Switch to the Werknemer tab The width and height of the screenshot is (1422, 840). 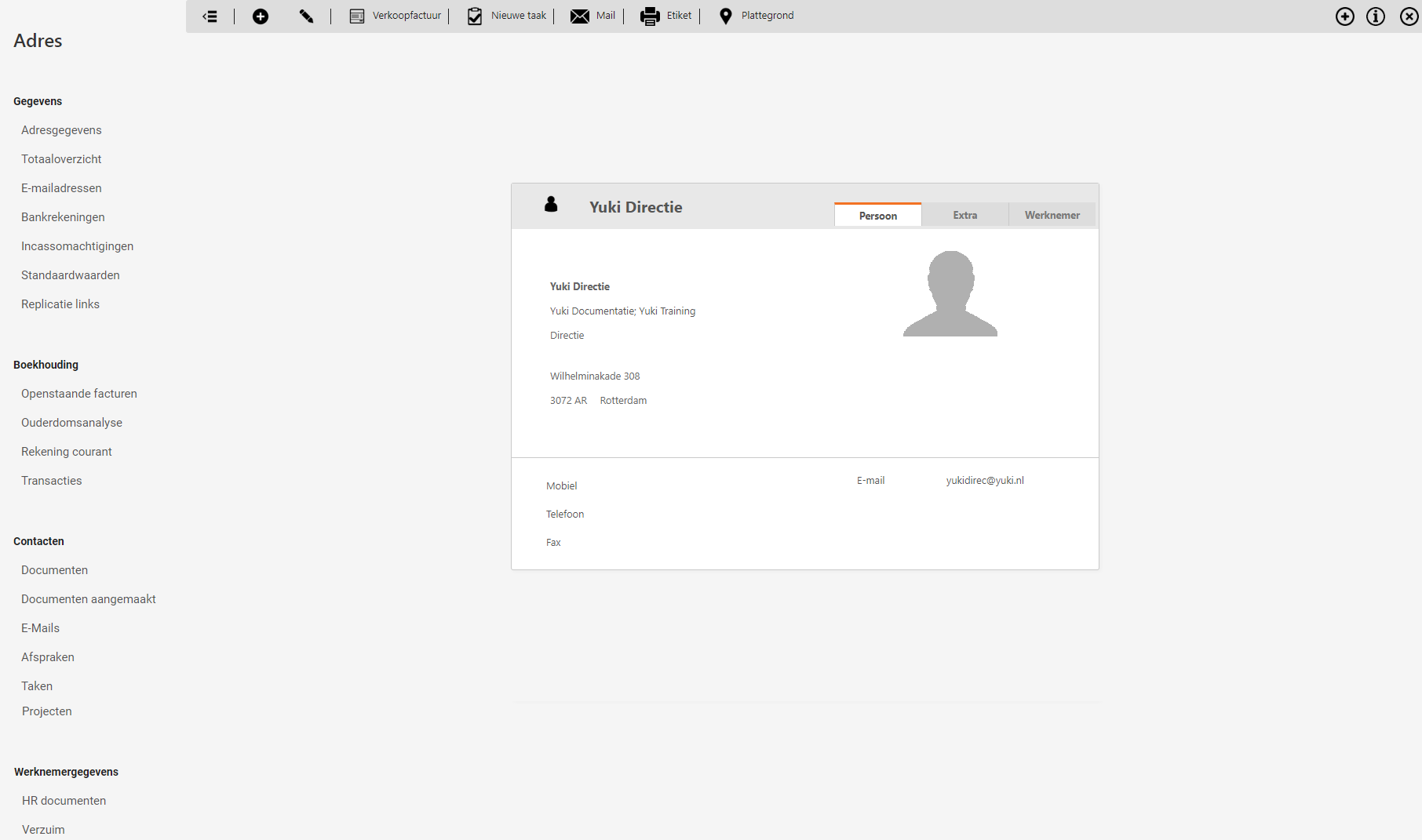click(x=1052, y=215)
